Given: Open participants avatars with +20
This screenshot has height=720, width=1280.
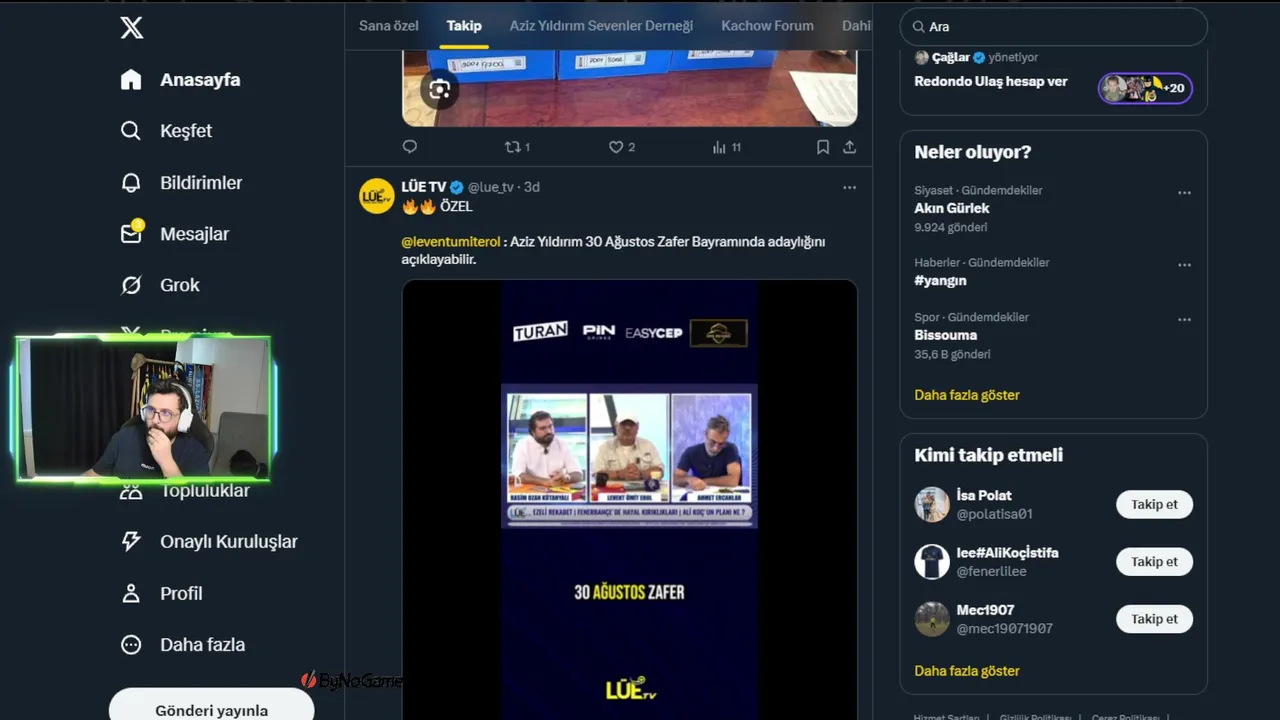Looking at the screenshot, I should tap(1145, 88).
